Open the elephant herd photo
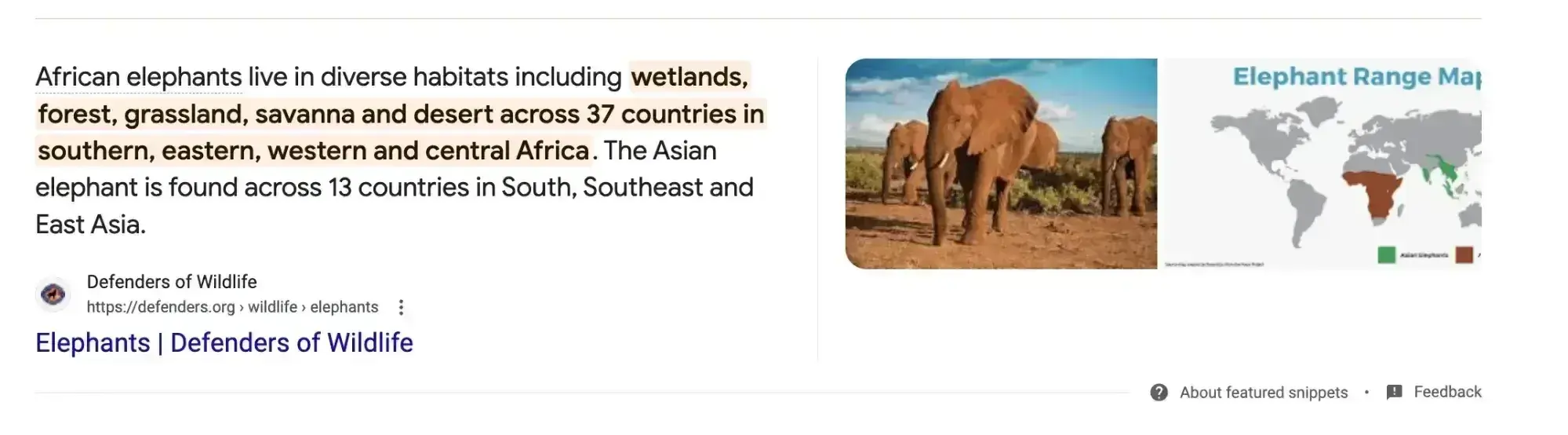This screenshot has width=1568, height=435. click(x=1000, y=163)
